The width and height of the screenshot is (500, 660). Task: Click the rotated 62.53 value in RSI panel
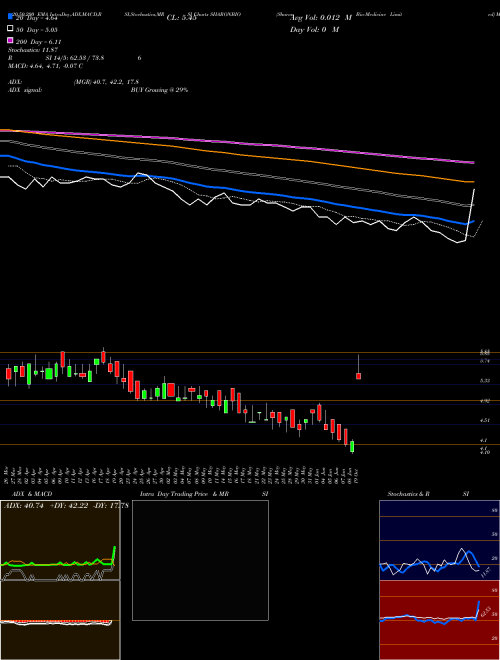click(x=485, y=612)
